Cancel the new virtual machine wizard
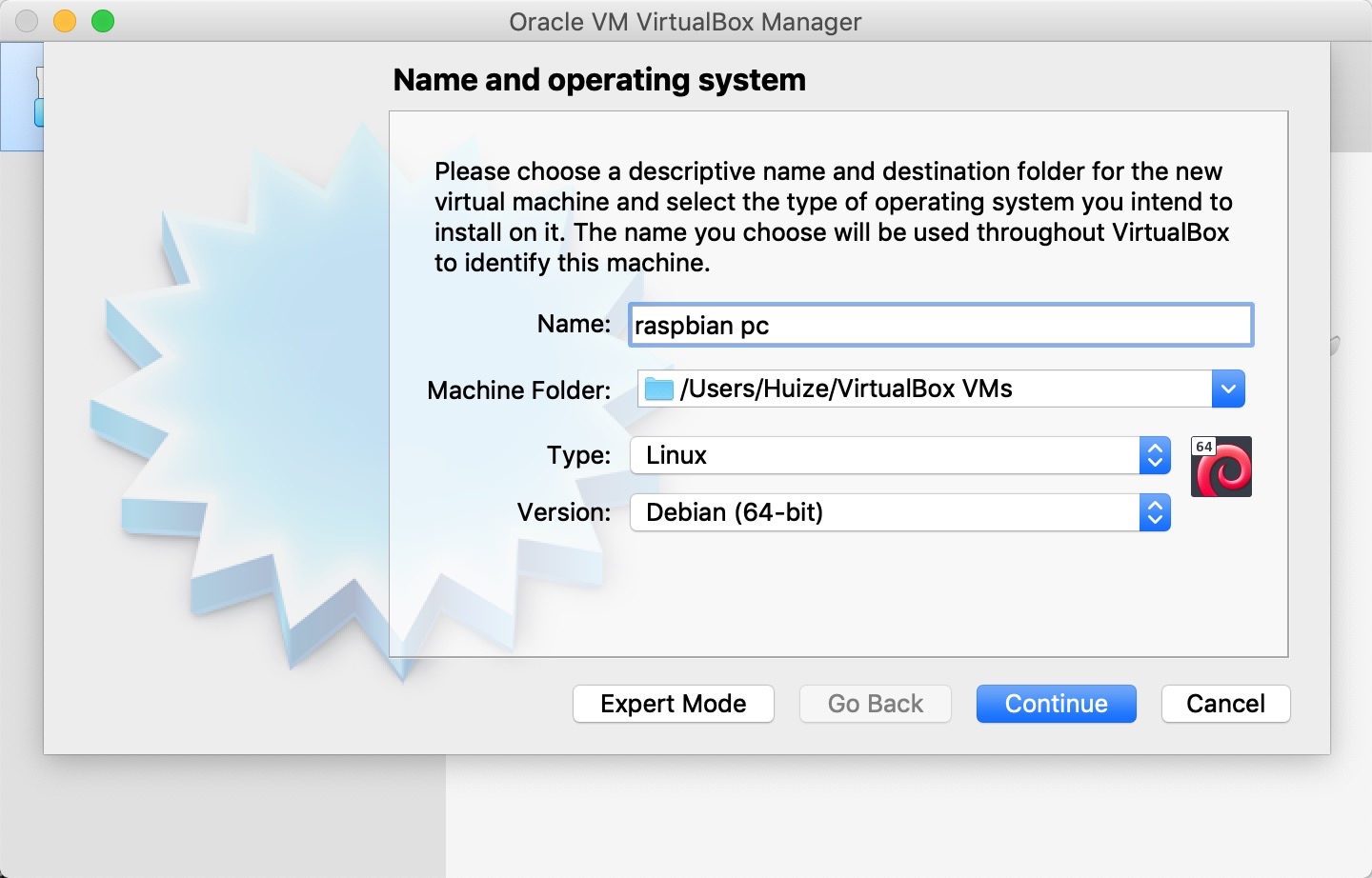The height and width of the screenshot is (878, 1372). click(1226, 704)
